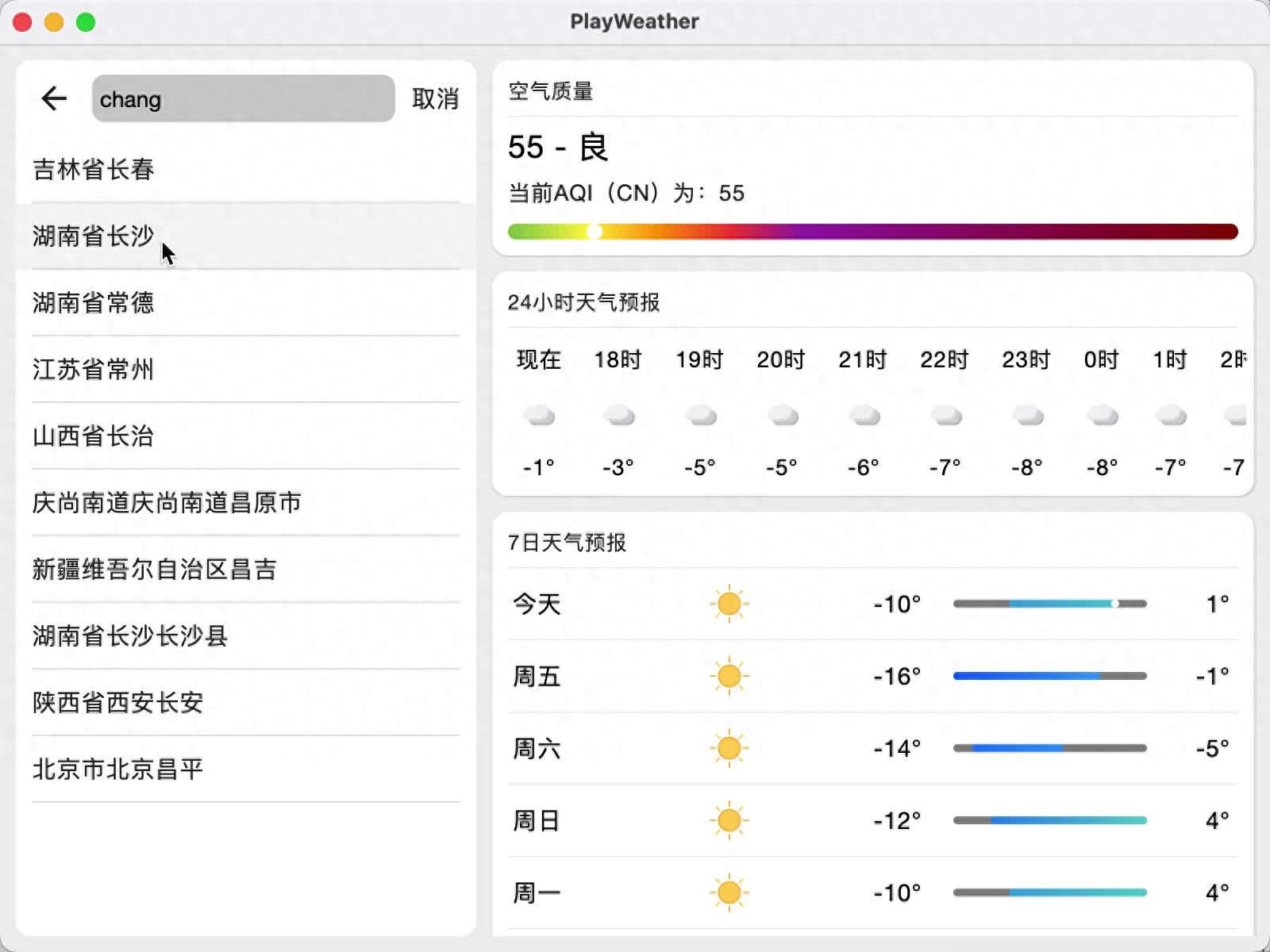This screenshot has height=952, width=1270.
Task: Click the -1° temperature under 现在
Action: 539,467
